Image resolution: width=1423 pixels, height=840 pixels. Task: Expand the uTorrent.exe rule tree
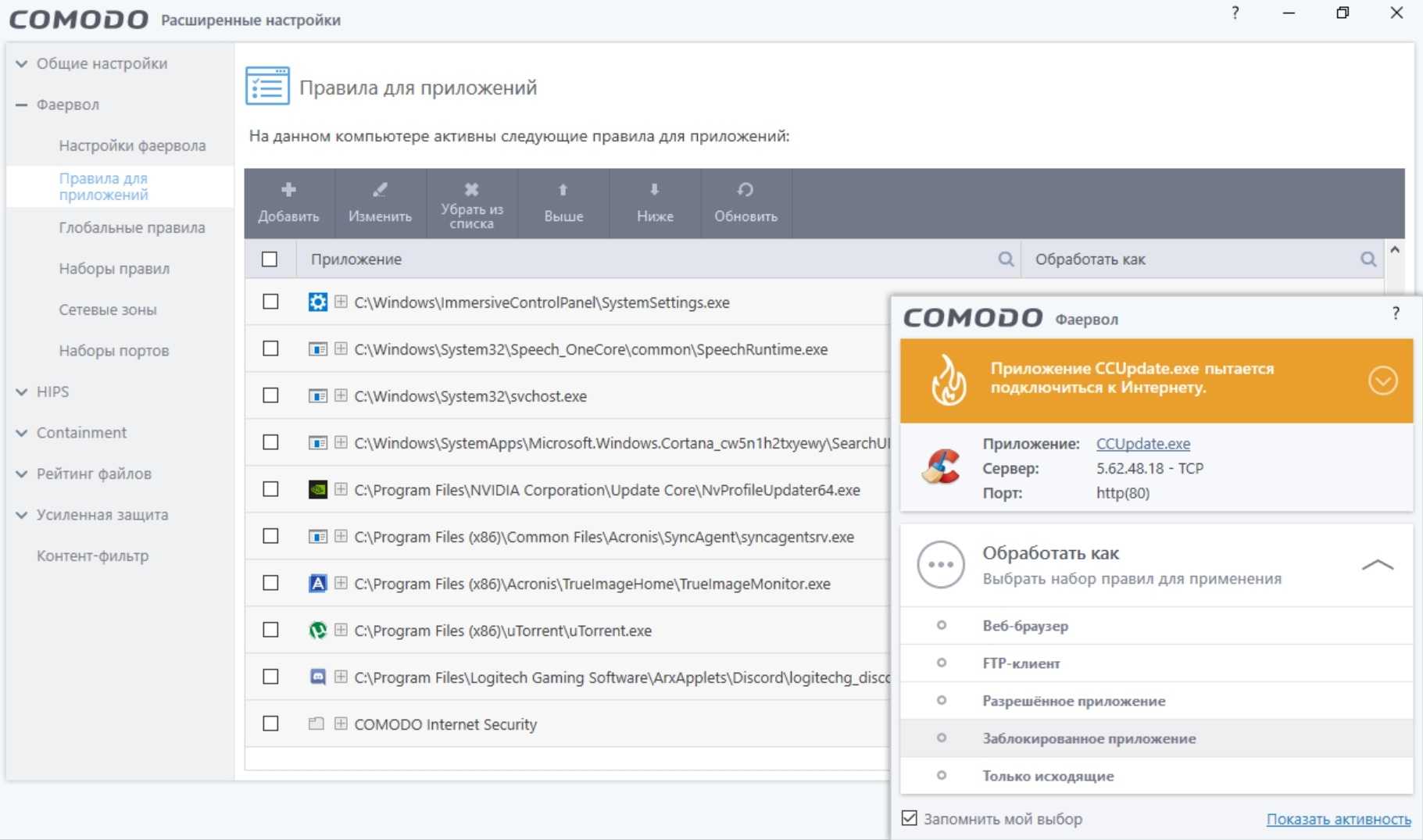341,630
